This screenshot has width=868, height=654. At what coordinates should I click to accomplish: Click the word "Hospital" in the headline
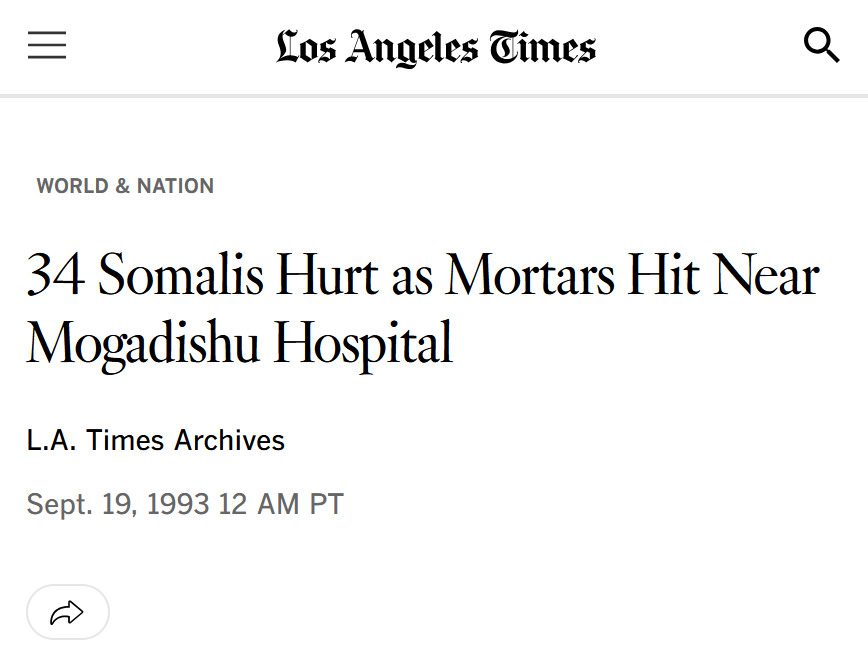pos(364,344)
